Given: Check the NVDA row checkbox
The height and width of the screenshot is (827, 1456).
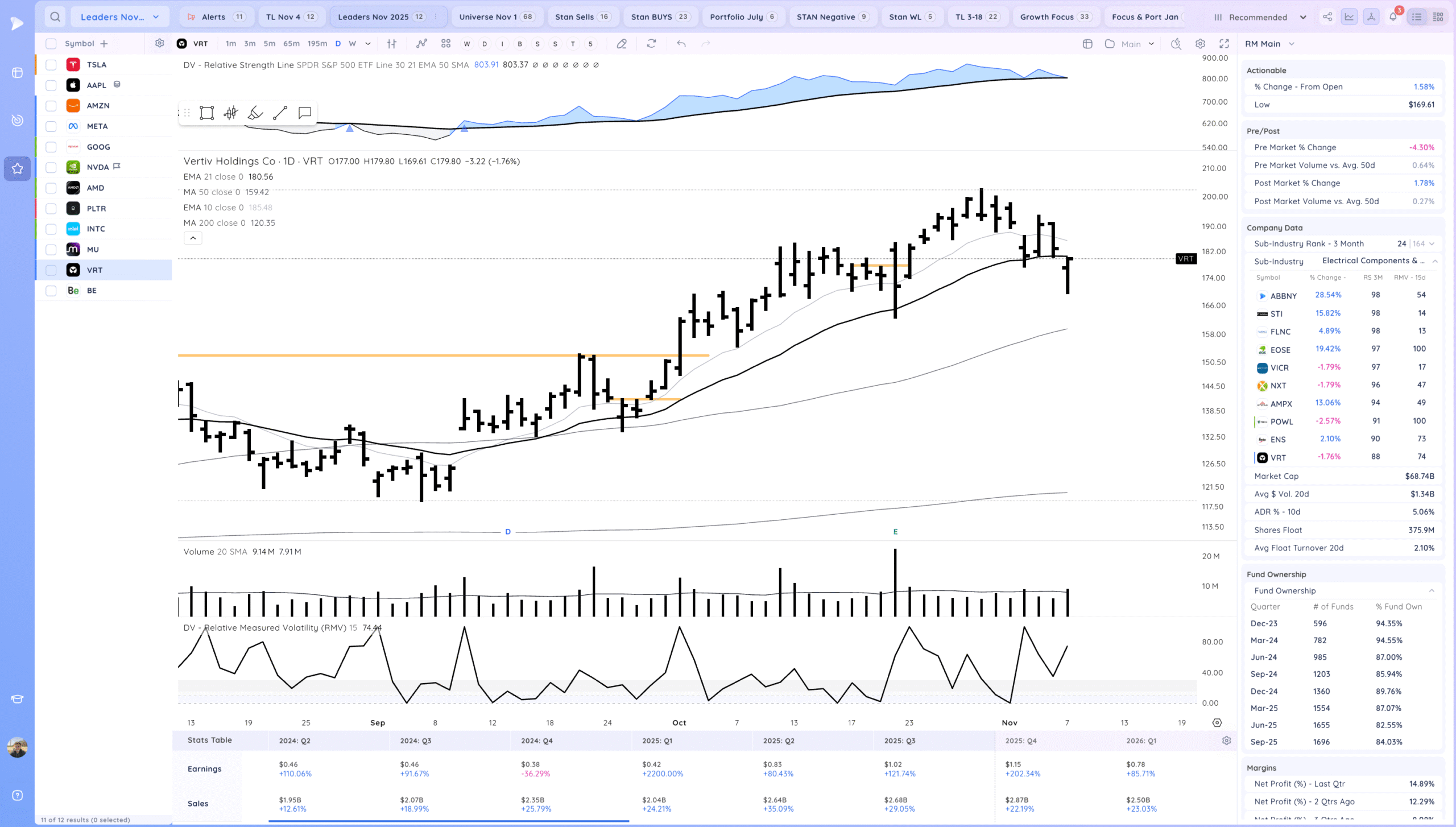Looking at the screenshot, I should [51, 167].
